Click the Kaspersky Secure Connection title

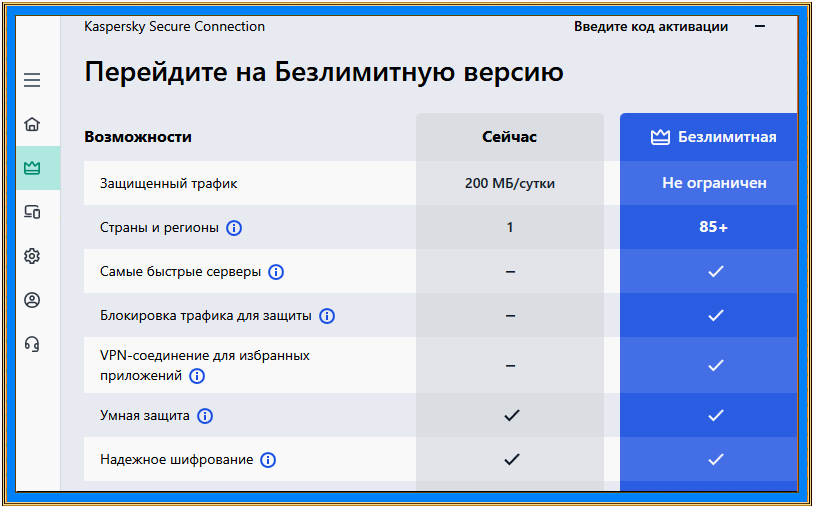coord(174,26)
